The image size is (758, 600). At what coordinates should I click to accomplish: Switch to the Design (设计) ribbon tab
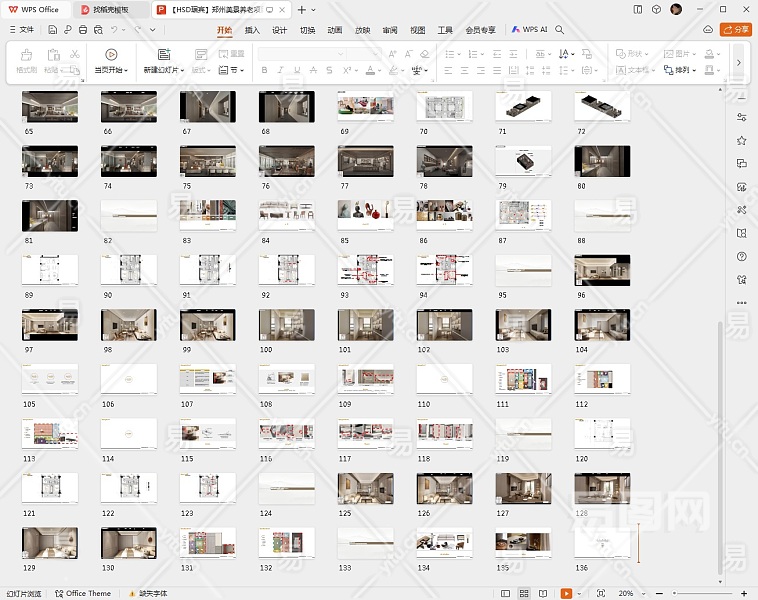[x=280, y=30]
